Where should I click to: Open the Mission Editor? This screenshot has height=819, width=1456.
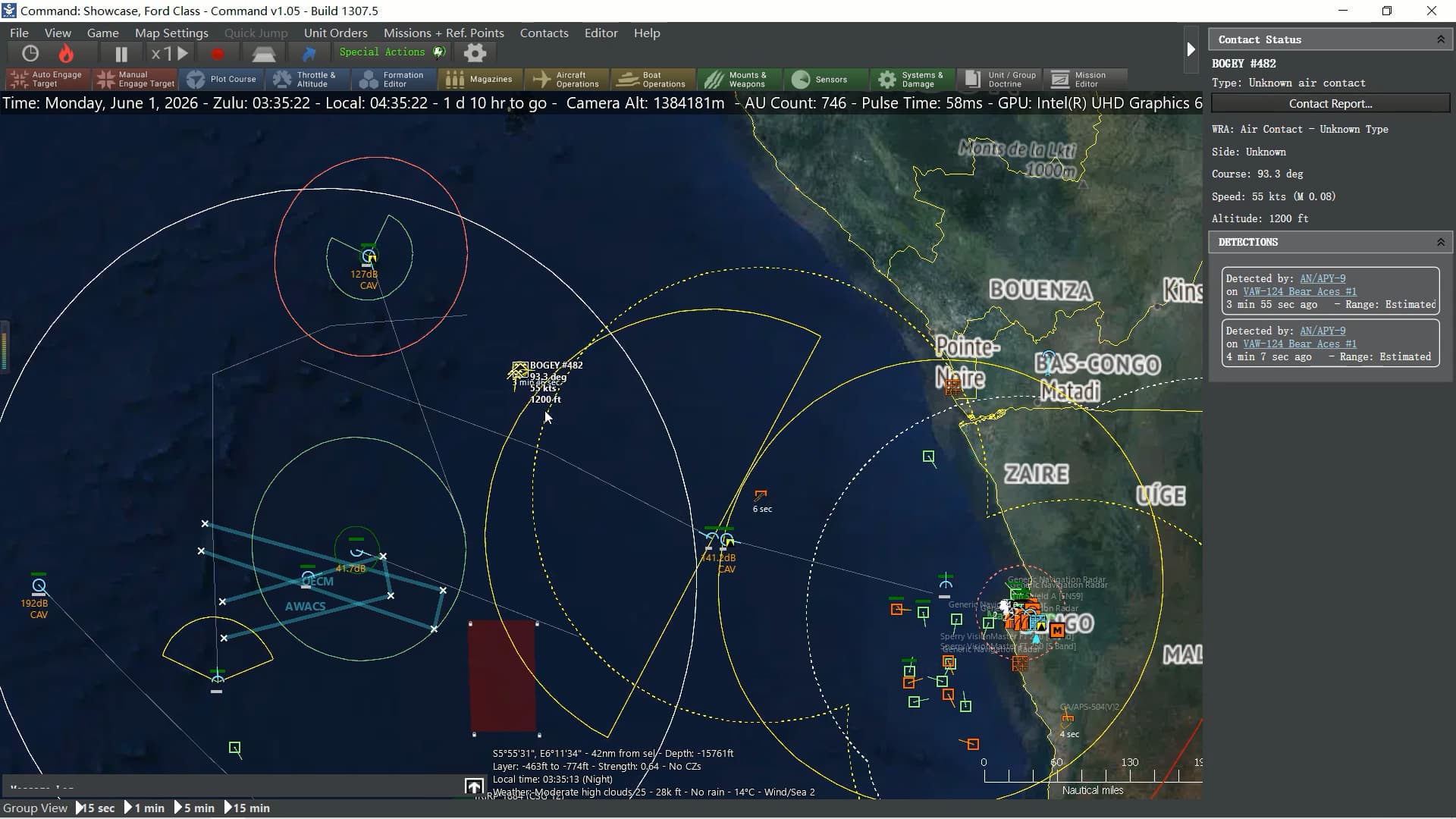(1084, 79)
